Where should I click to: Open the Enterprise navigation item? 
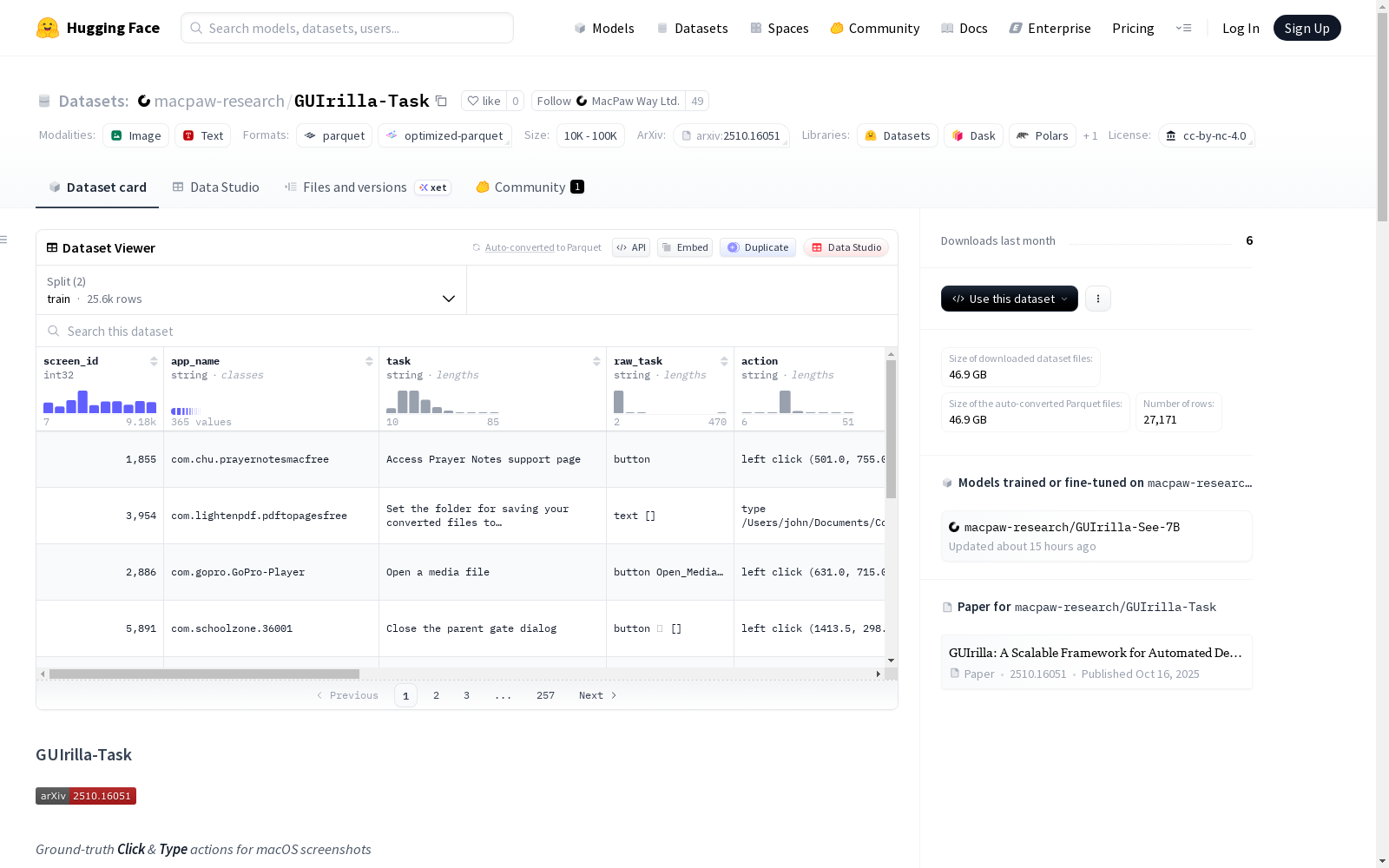click(x=1050, y=28)
